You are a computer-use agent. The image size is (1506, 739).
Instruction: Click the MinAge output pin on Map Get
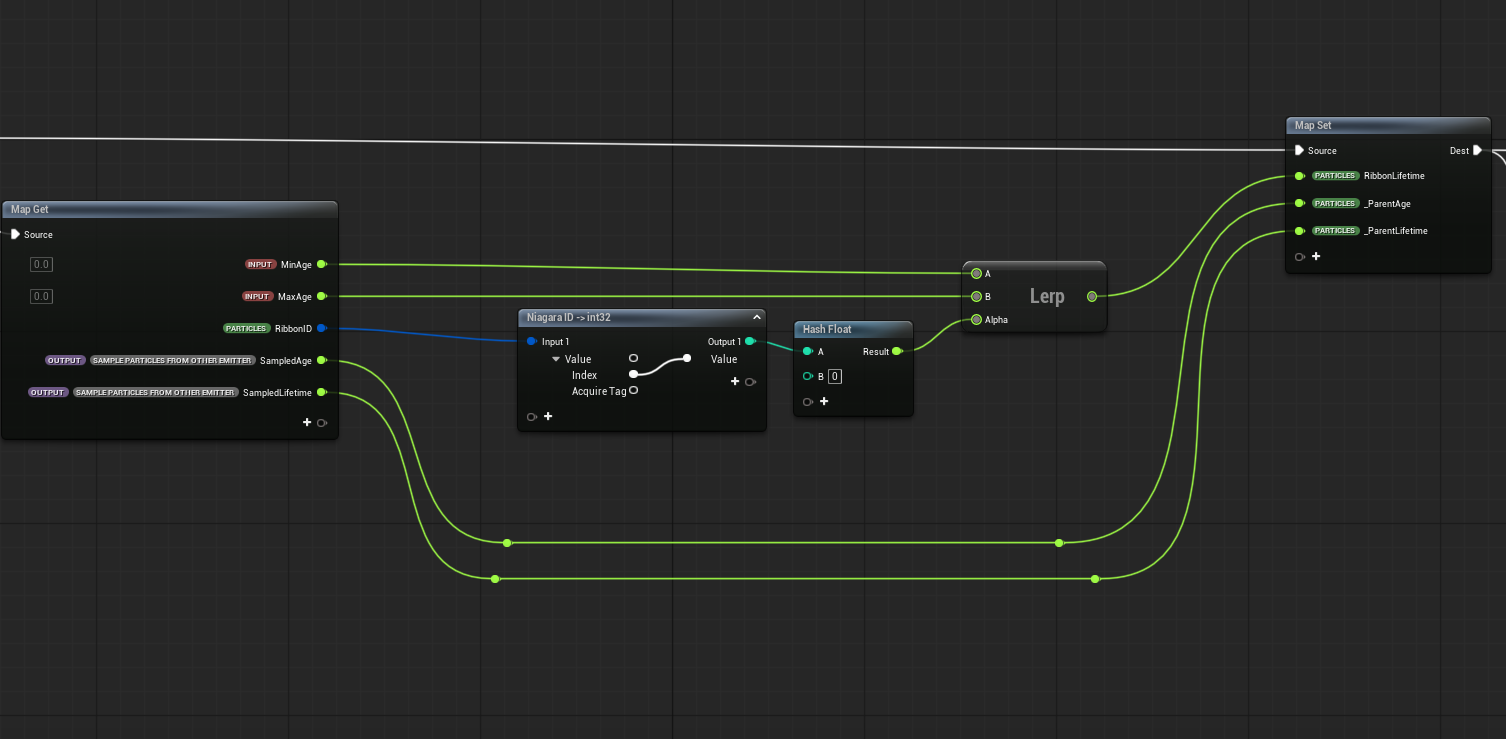[321, 265]
